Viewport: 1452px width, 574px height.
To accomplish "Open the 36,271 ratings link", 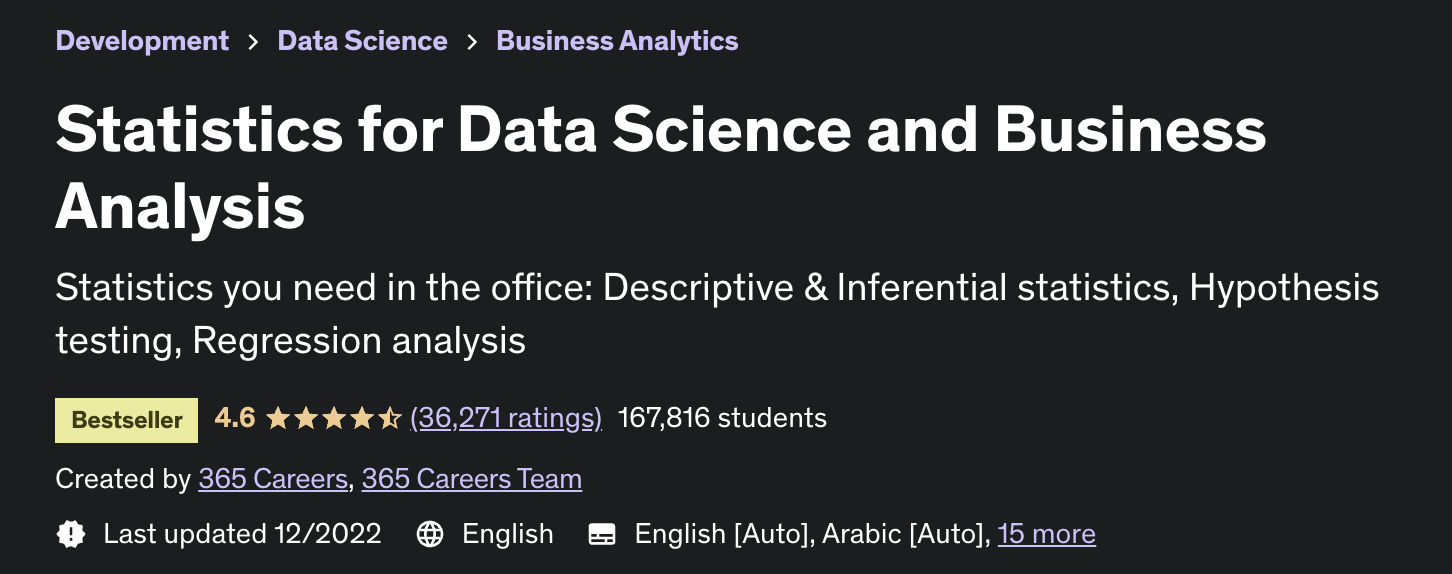I will (506, 418).
